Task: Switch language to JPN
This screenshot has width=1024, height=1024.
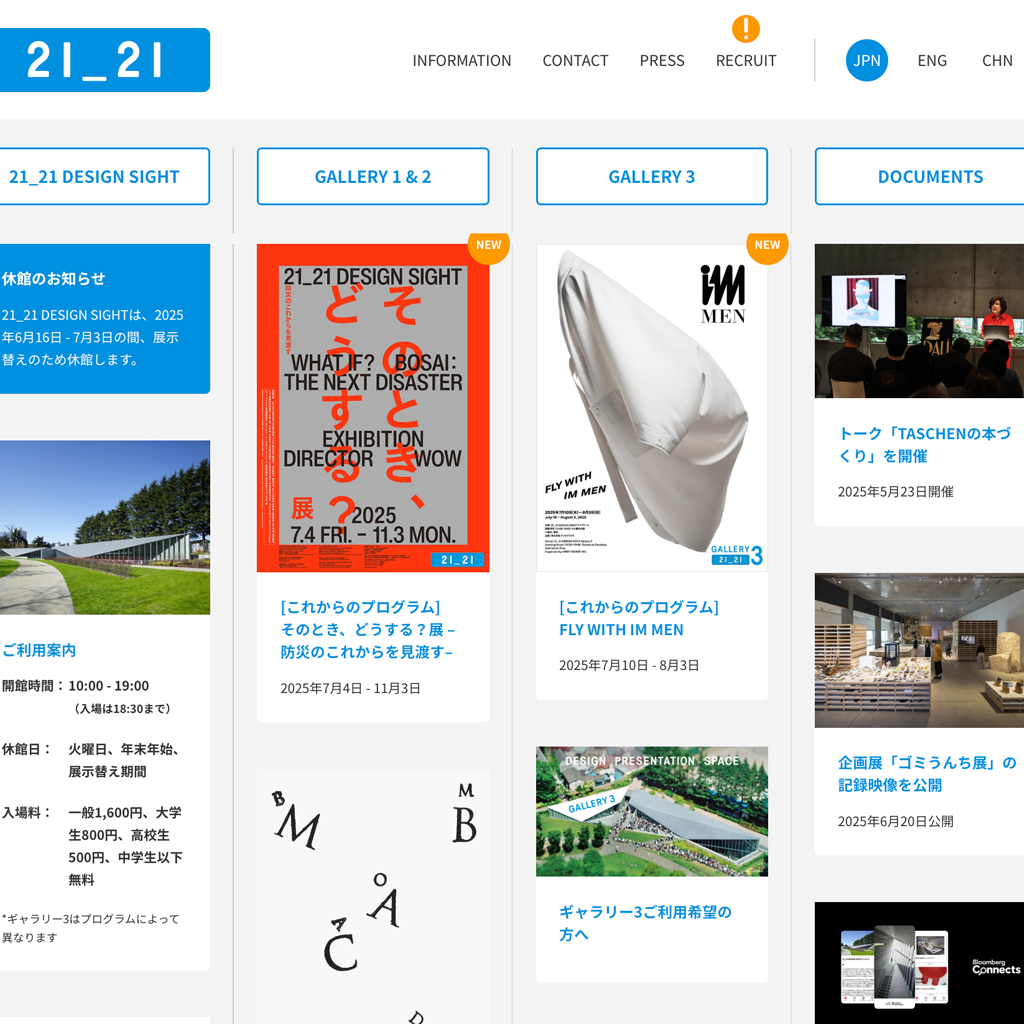Action: pos(867,60)
